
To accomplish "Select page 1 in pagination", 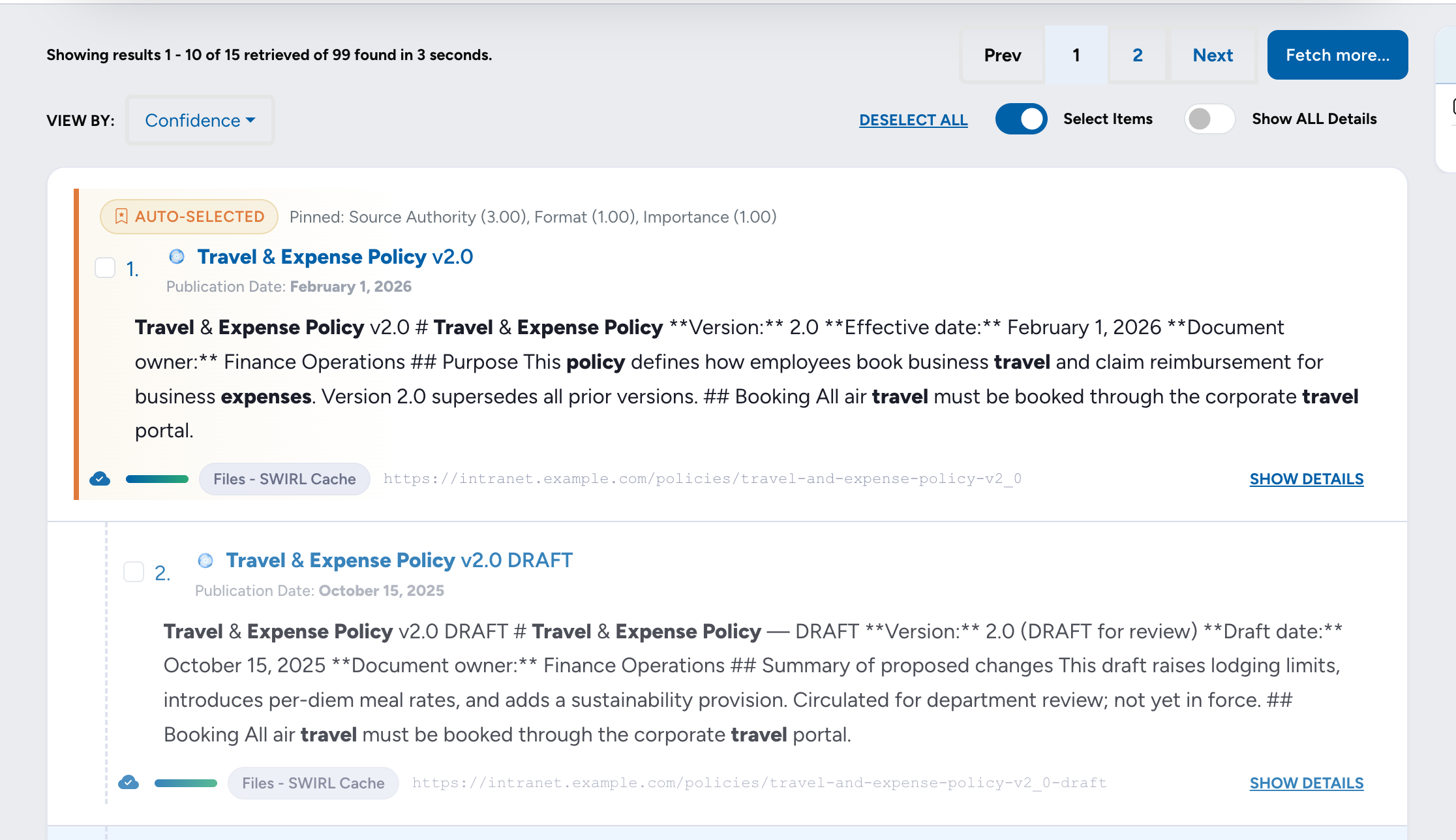I will tap(1076, 55).
